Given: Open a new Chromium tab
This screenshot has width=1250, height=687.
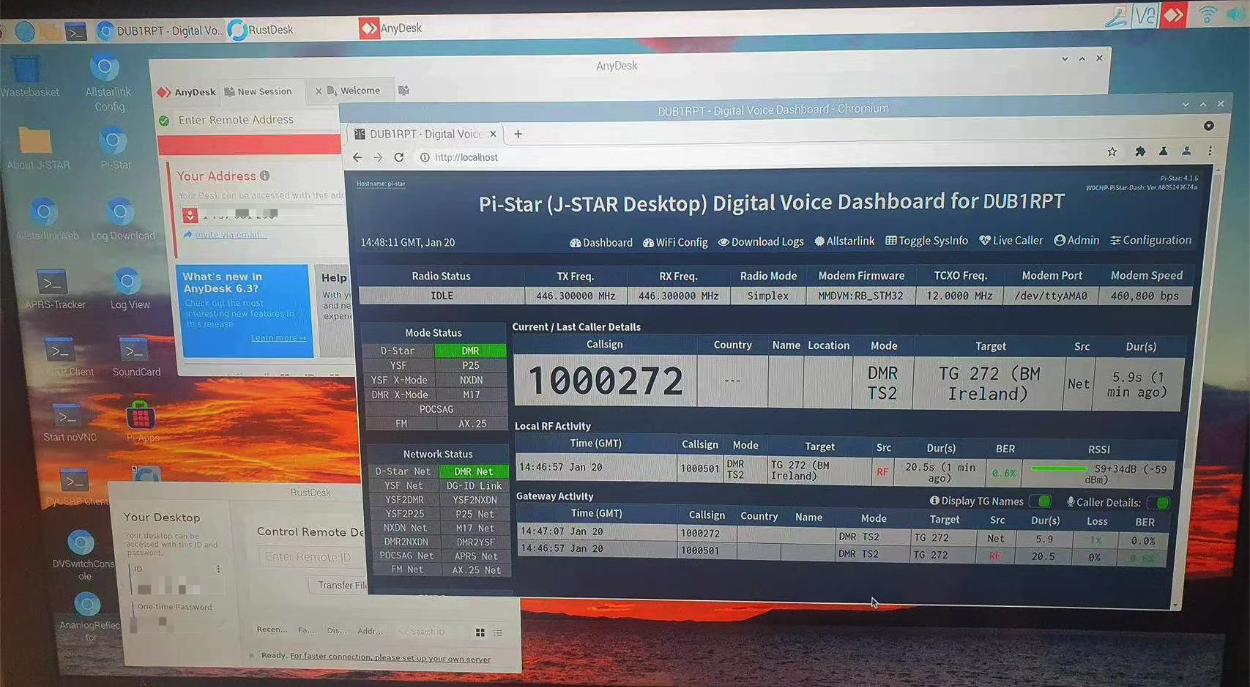Looking at the screenshot, I should [518, 134].
